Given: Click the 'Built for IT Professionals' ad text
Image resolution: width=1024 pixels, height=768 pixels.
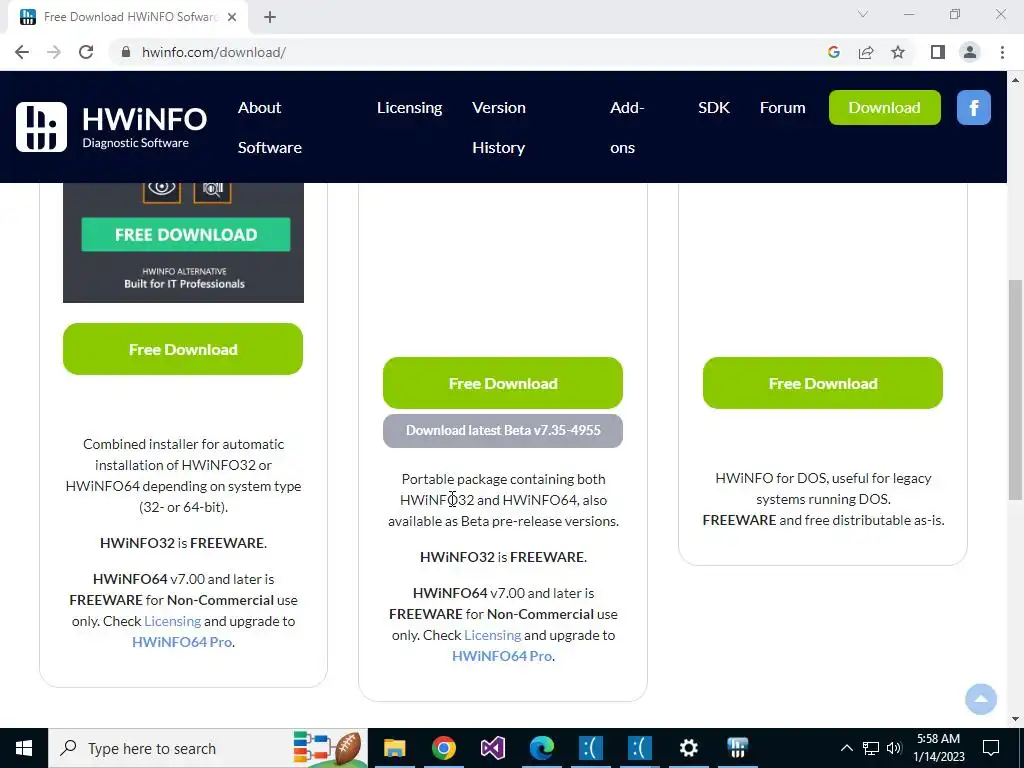Looking at the screenshot, I should [184, 284].
